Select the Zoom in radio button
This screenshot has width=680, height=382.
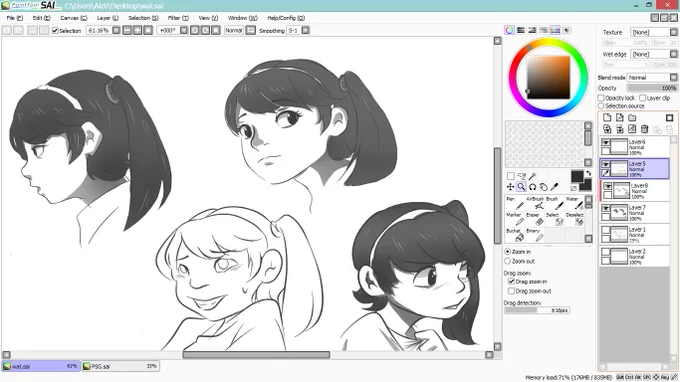[507, 251]
